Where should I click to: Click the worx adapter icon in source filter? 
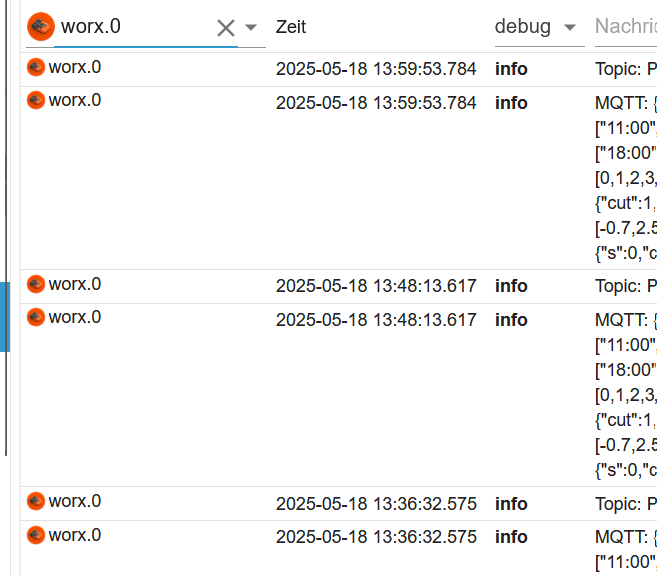point(41,26)
